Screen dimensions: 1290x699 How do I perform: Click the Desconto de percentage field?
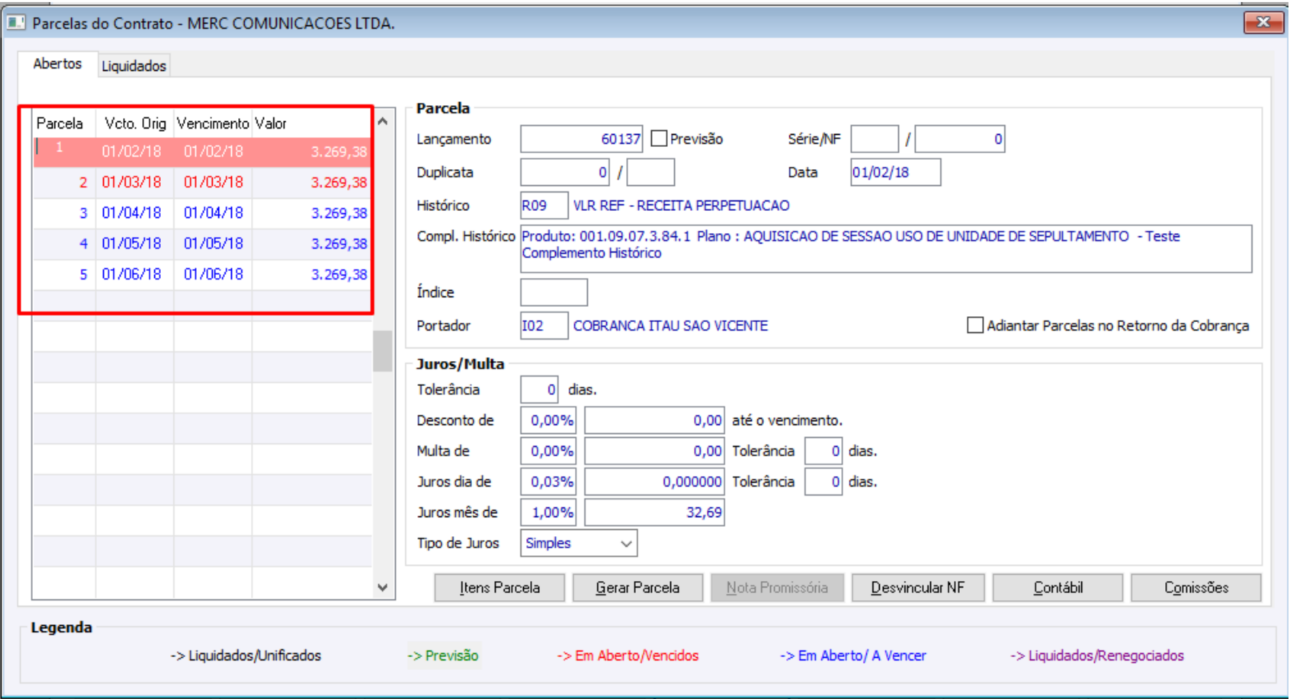pyautogui.click(x=549, y=421)
